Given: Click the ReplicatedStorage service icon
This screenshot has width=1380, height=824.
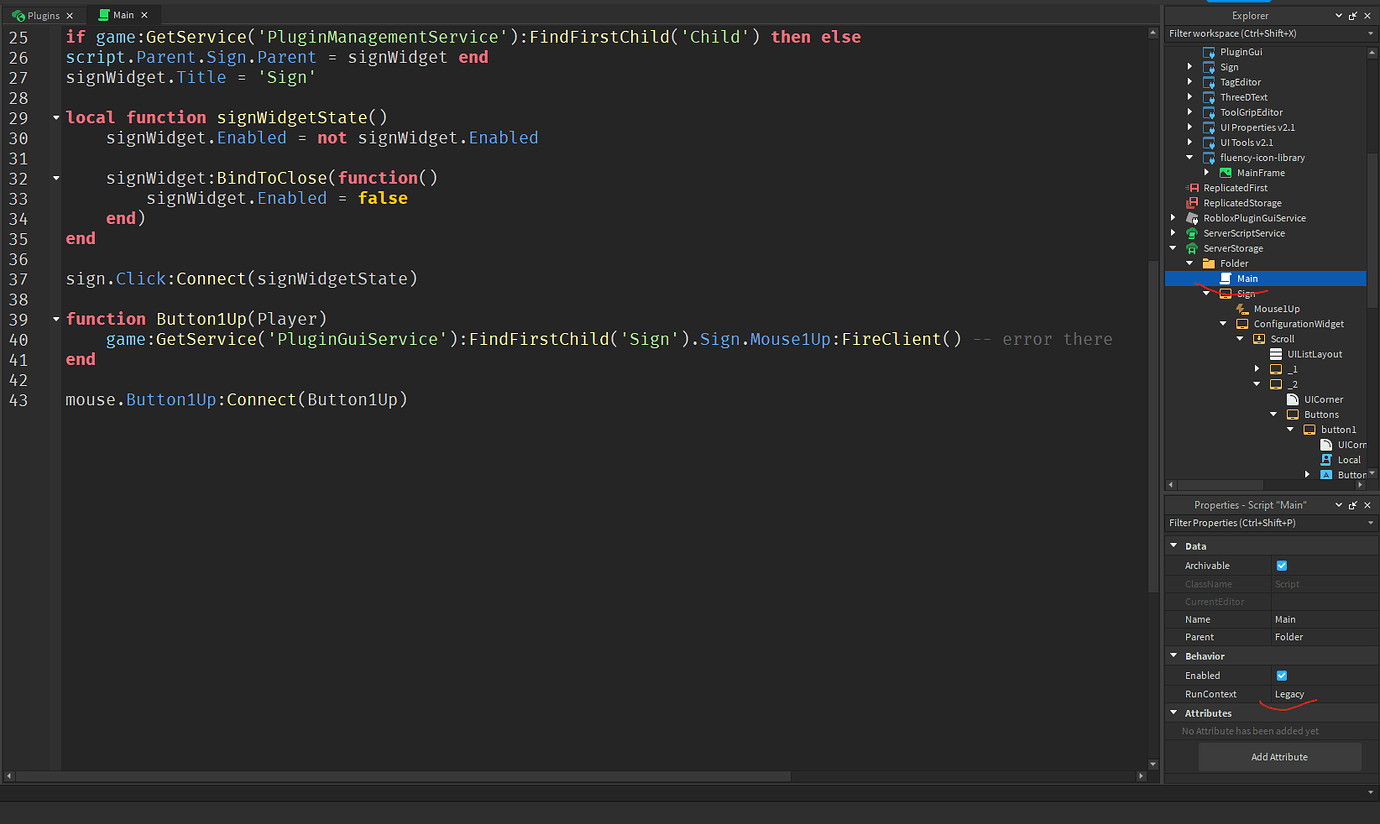Looking at the screenshot, I should pyautogui.click(x=1192, y=203).
